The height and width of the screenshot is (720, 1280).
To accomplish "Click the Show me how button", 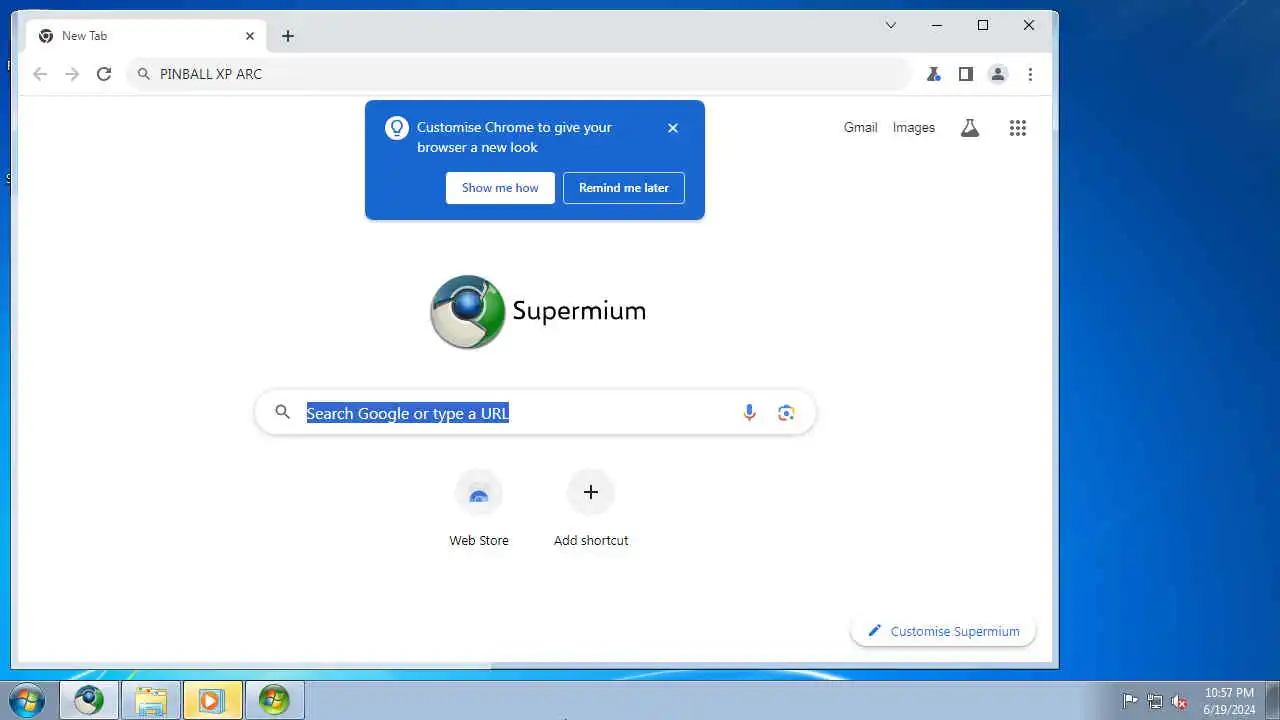I will [500, 188].
